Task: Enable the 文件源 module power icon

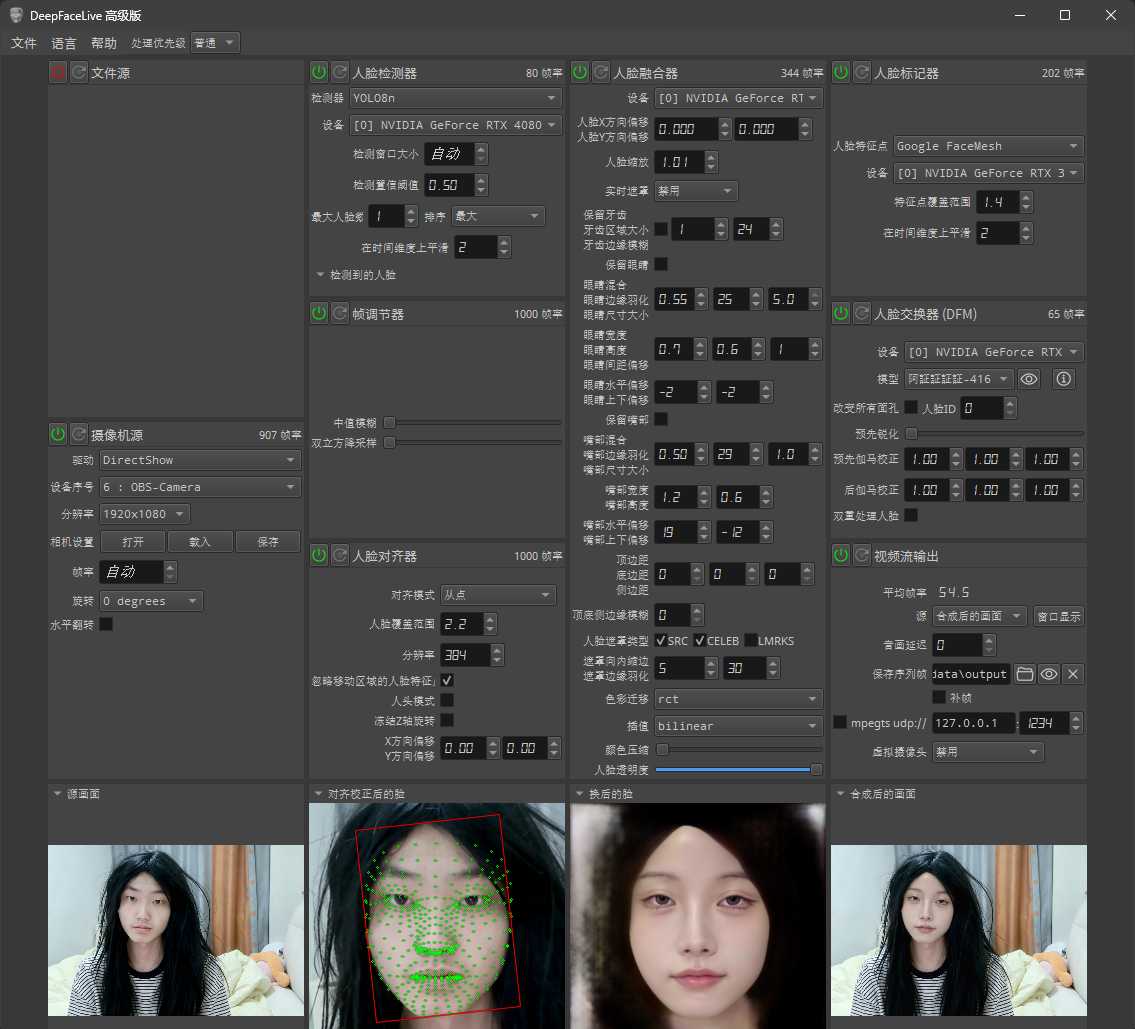Action: pos(58,72)
